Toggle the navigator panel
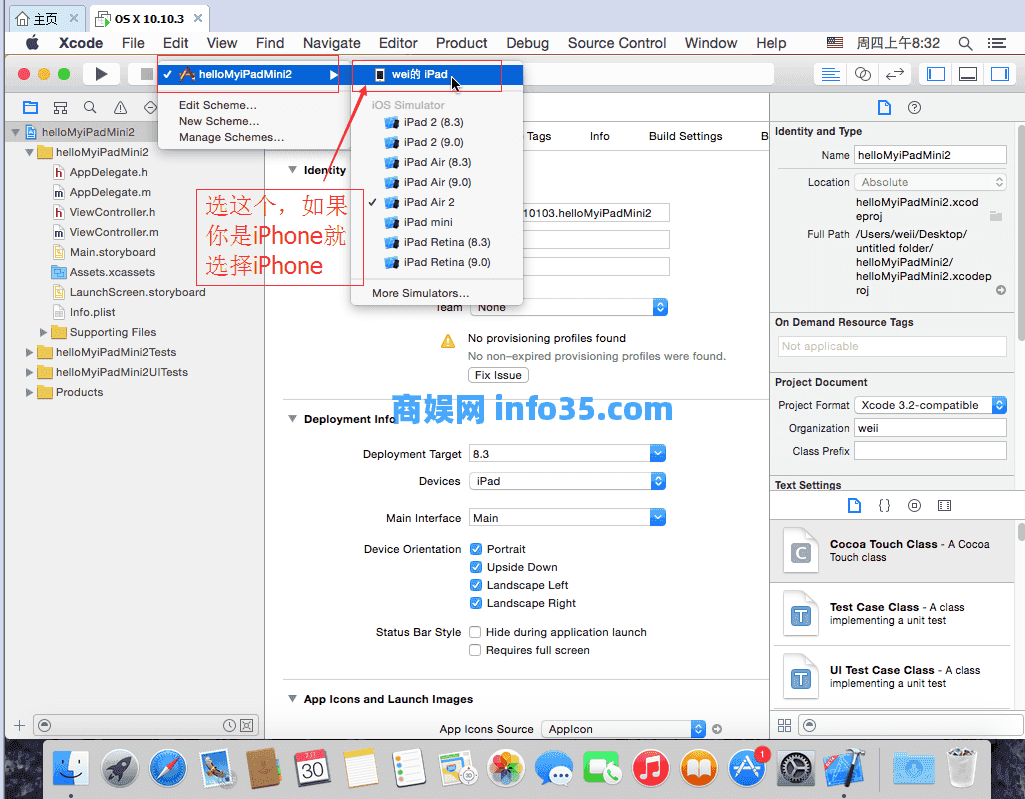 tap(935, 74)
